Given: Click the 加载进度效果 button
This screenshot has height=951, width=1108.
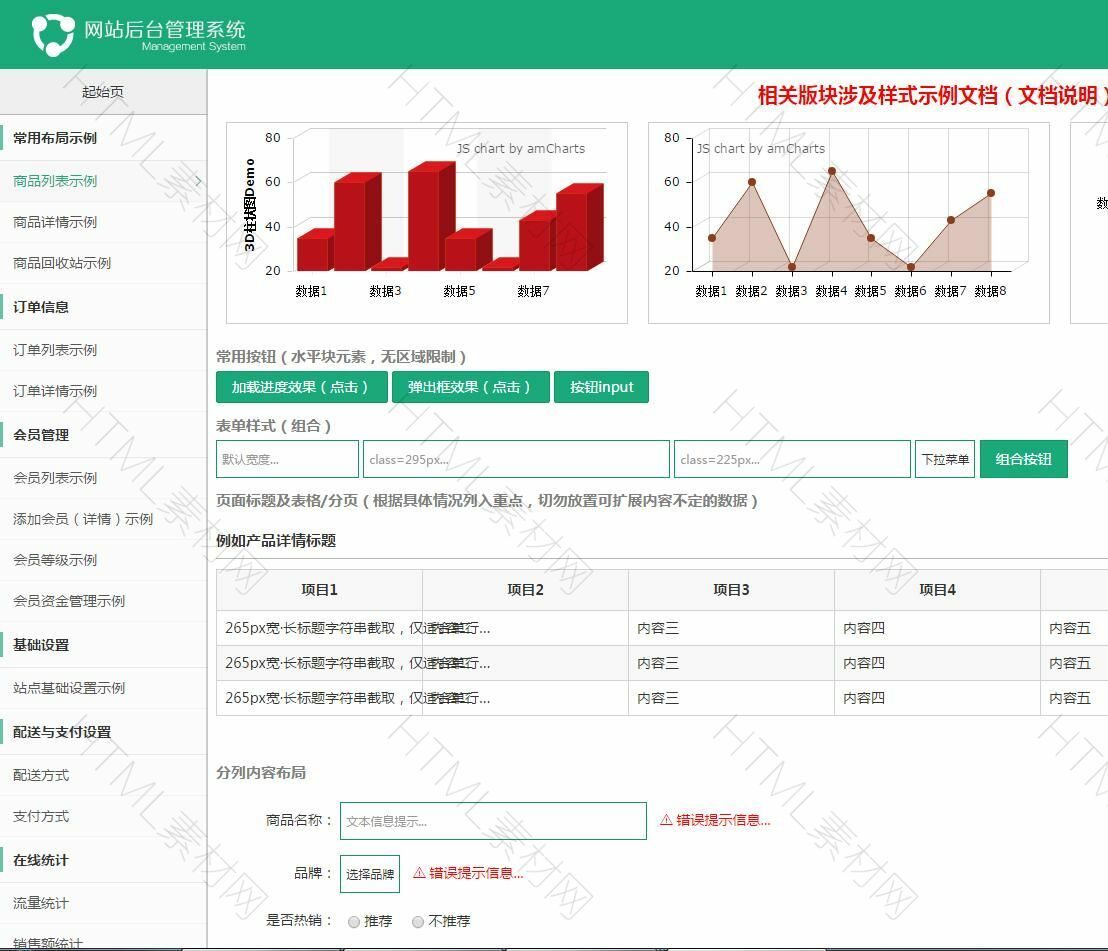Looking at the screenshot, I should [x=301, y=387].
